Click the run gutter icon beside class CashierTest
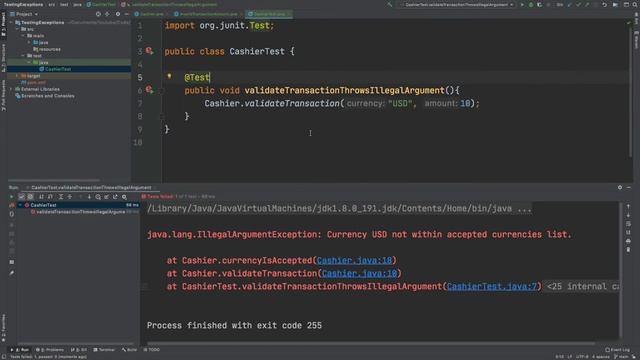640x360 pixels. (149, 51)
